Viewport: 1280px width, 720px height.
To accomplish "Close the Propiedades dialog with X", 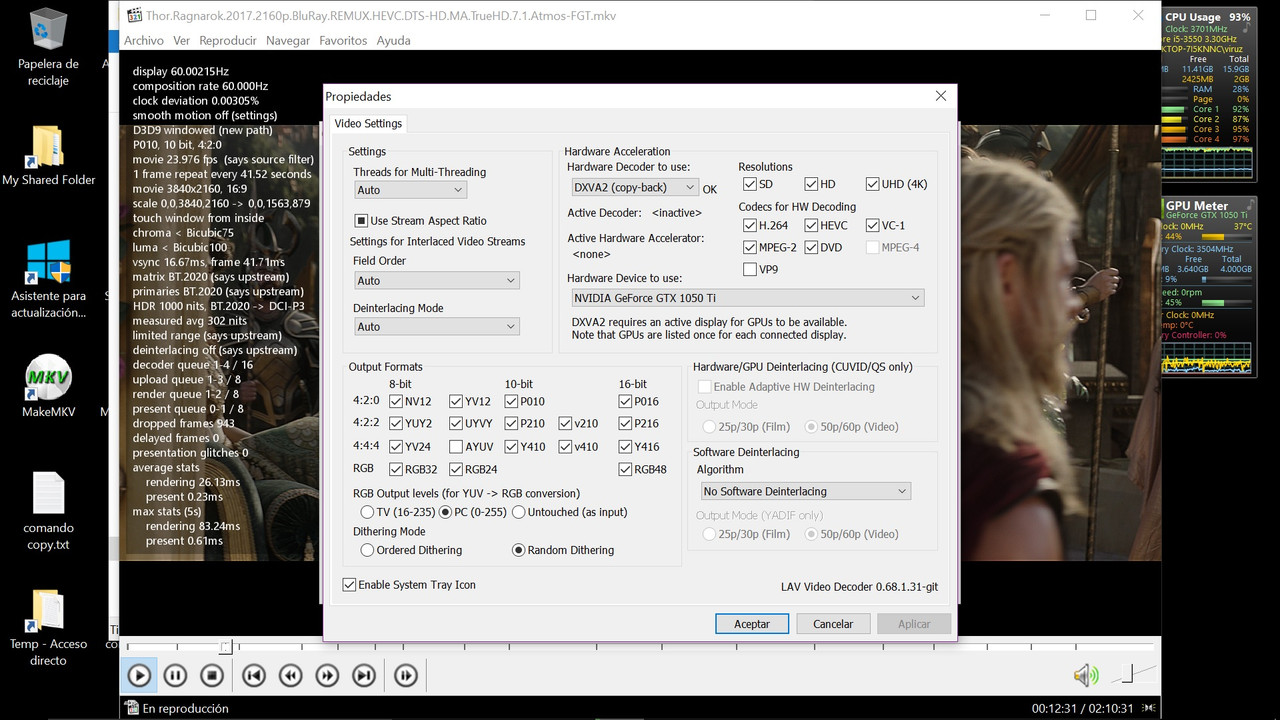I will tap(940, 96).
